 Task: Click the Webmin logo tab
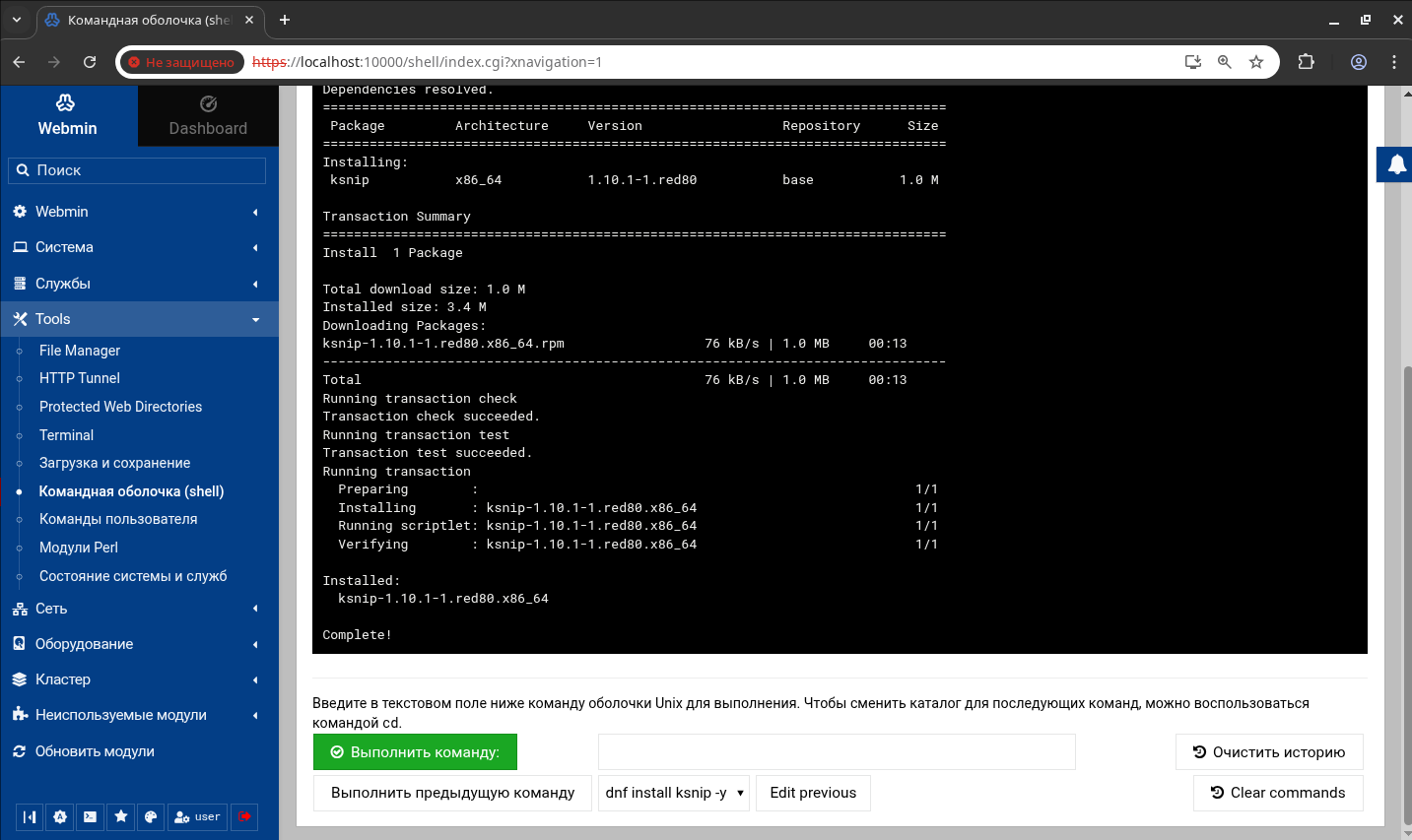[68, 115]
